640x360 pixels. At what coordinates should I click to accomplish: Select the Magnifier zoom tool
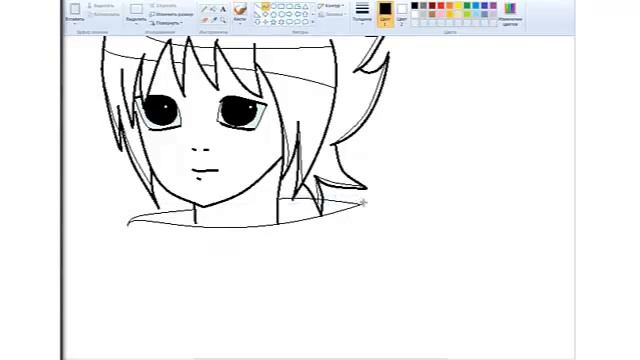point(223,20)
